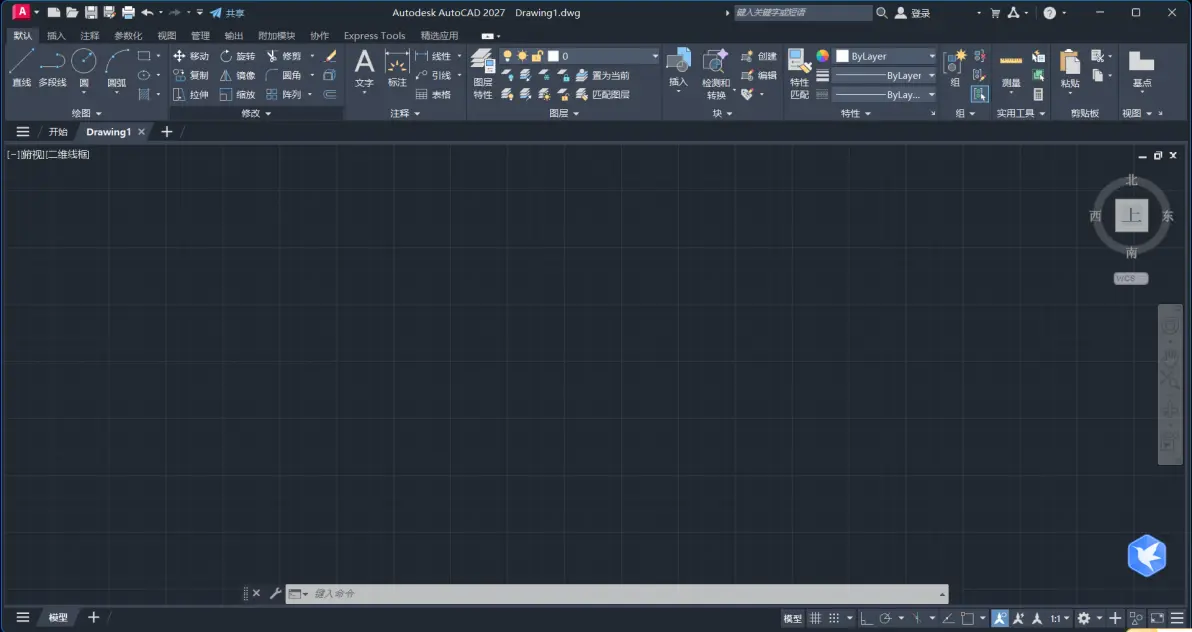
Task: Open the Text (文字) tool
Action: pyautogui.click(x=364, y=68)
